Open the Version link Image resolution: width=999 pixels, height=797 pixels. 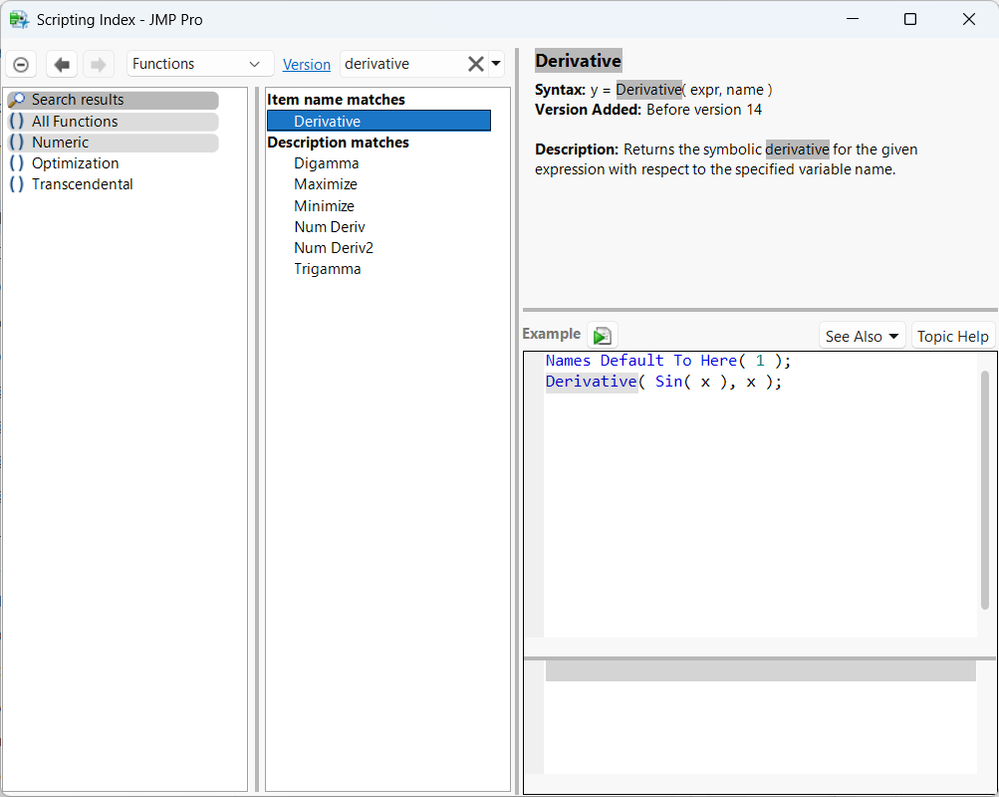306,65
